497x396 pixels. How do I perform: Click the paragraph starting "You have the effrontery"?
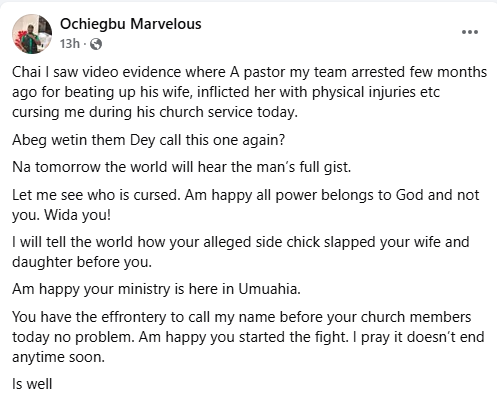point(248,337)
